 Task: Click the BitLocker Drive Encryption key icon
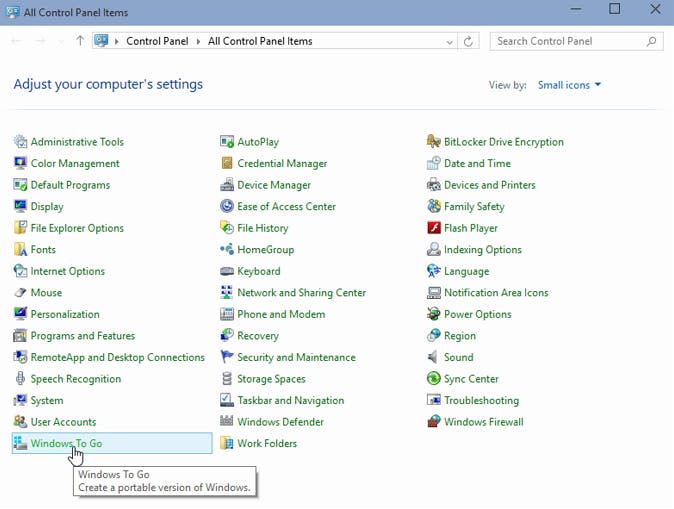(434, 141)
